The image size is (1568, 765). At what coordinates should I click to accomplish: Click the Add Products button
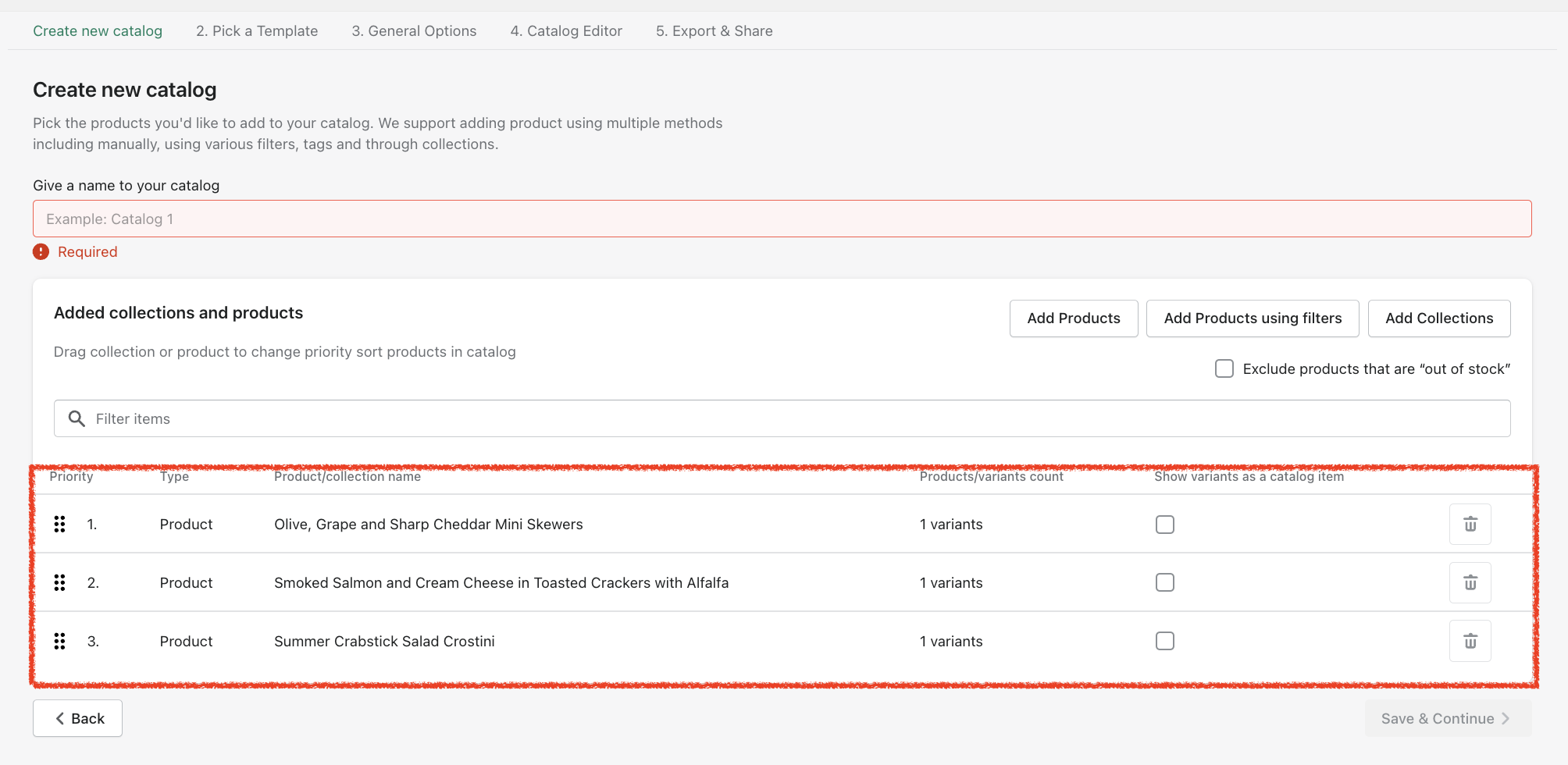(1073, 318)
